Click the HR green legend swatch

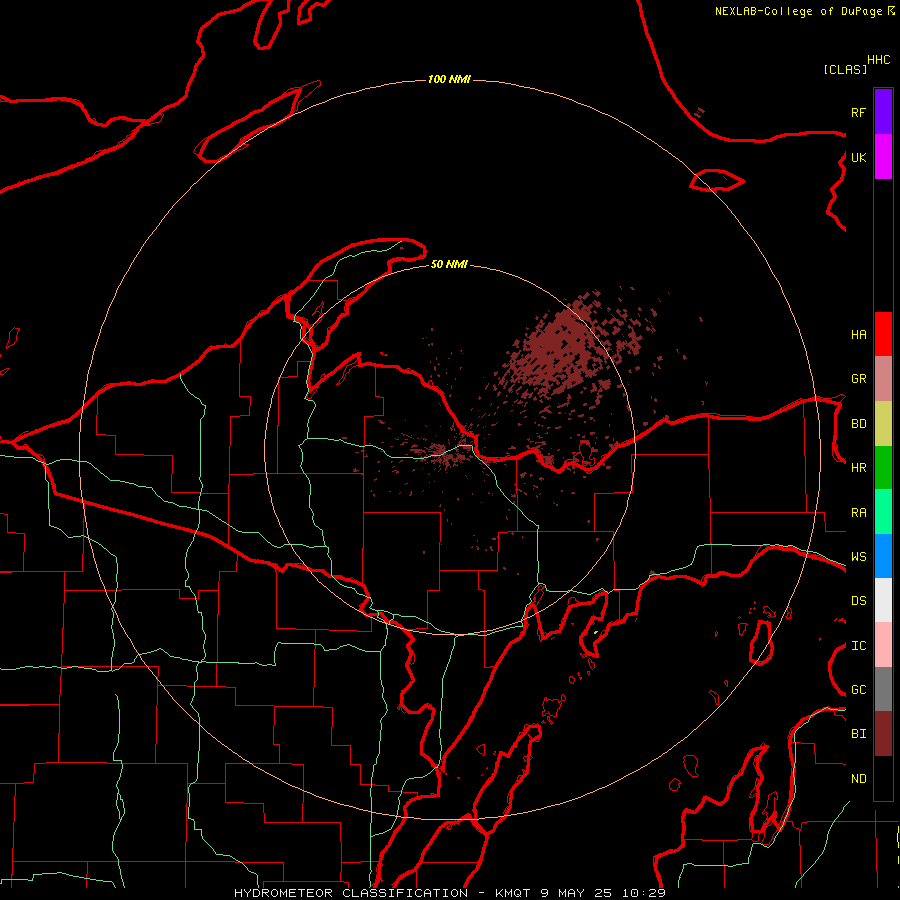[883, 468]
